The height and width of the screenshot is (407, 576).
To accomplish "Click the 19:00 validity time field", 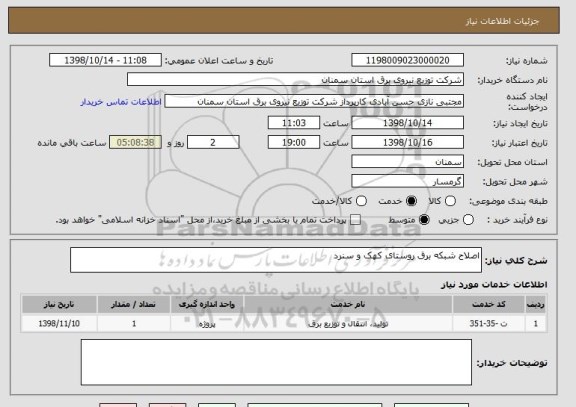I will 294,142.
